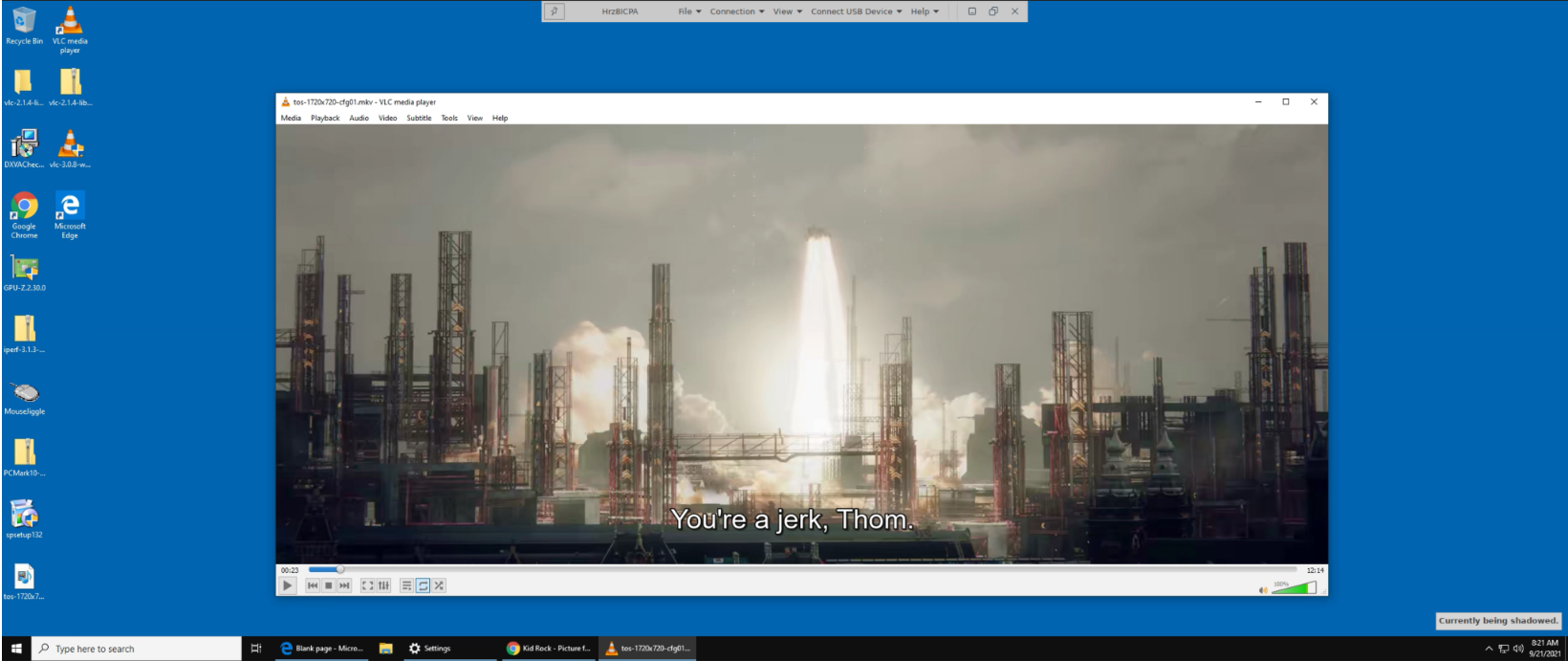Switch to VLC tos-1720x720 taskbar button

click(648, 649)
